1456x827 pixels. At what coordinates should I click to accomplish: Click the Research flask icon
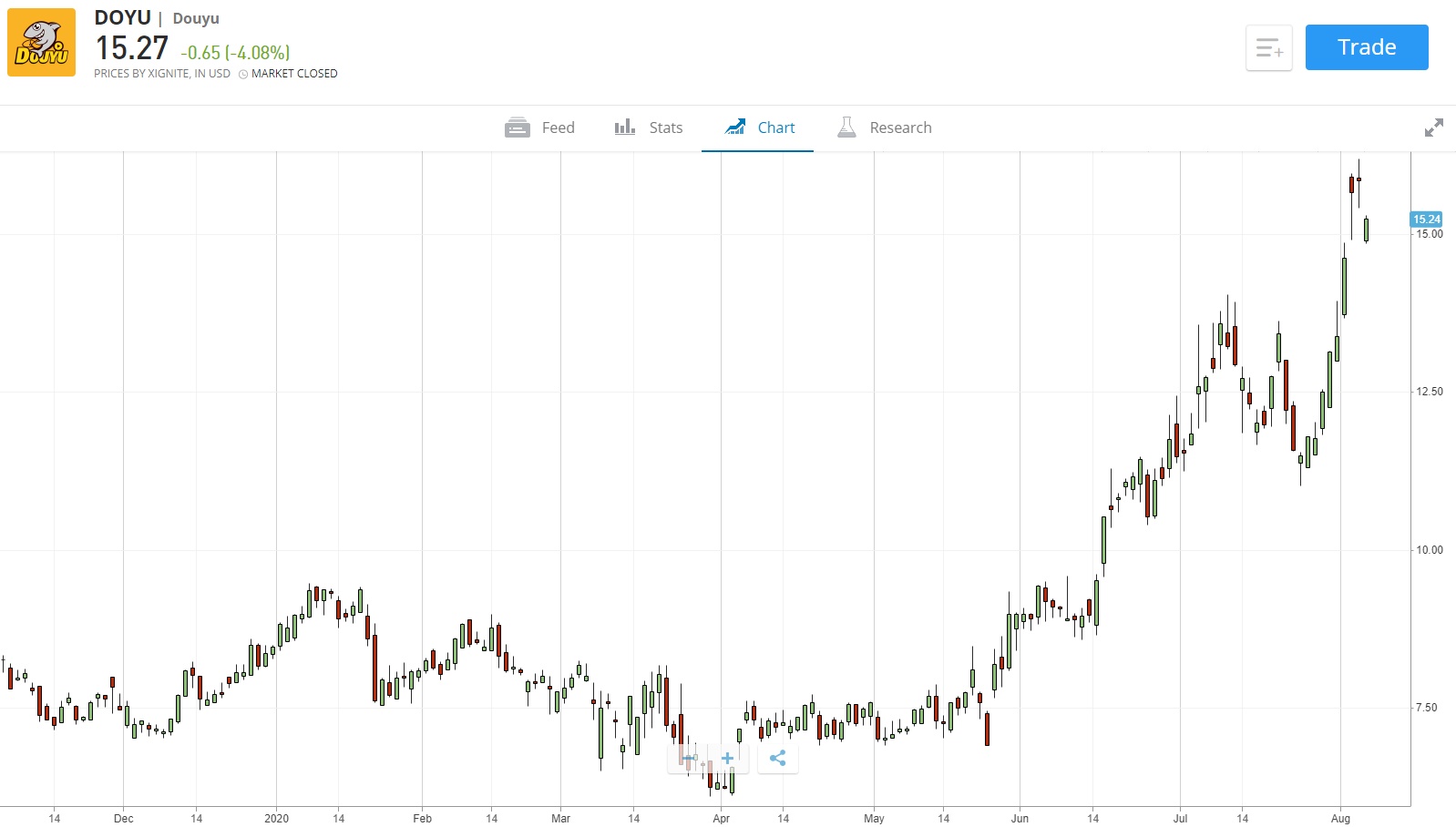pyautogui.click(x=846, y=128)
